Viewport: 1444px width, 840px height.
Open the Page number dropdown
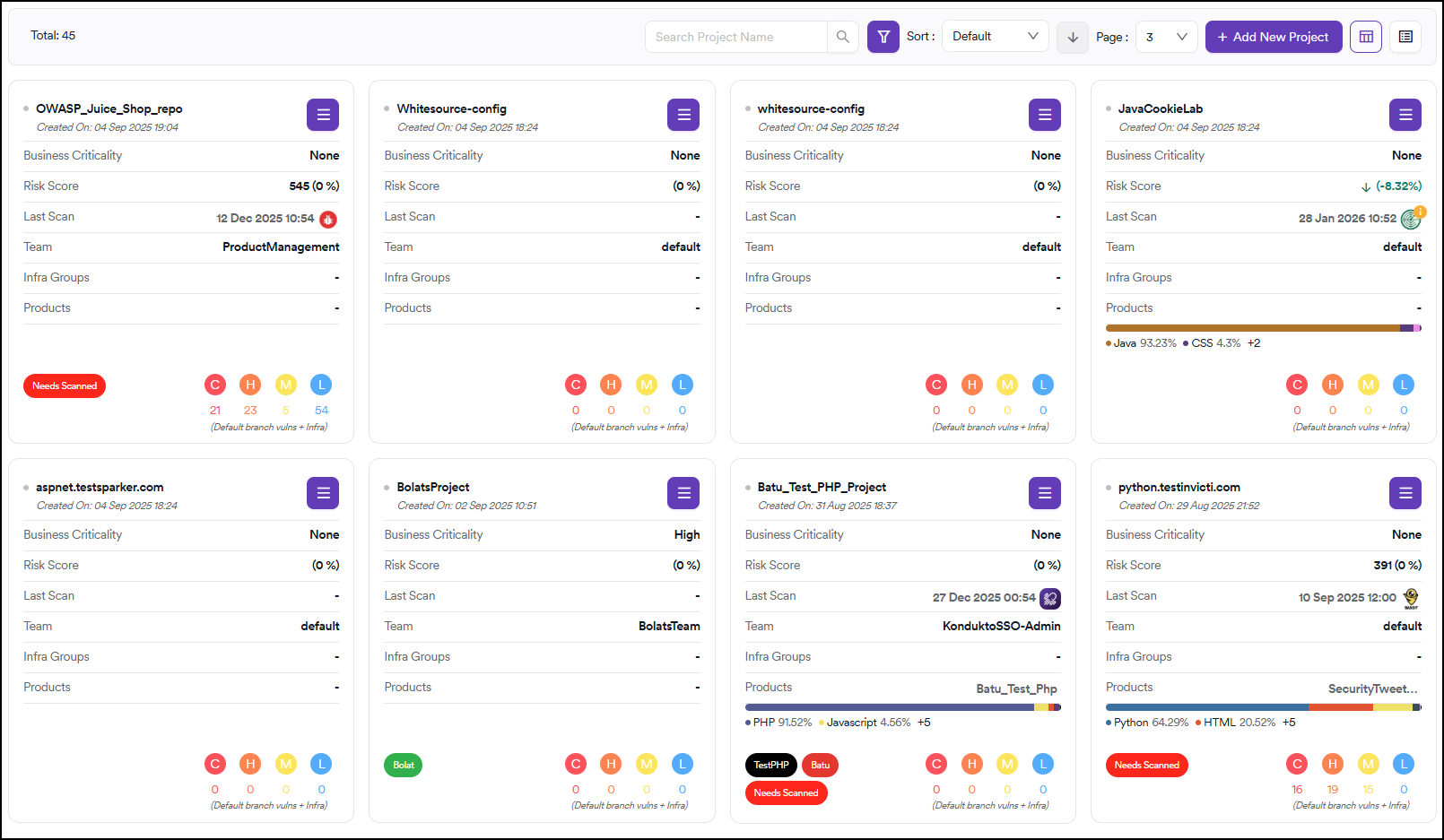coord(1166,37)
